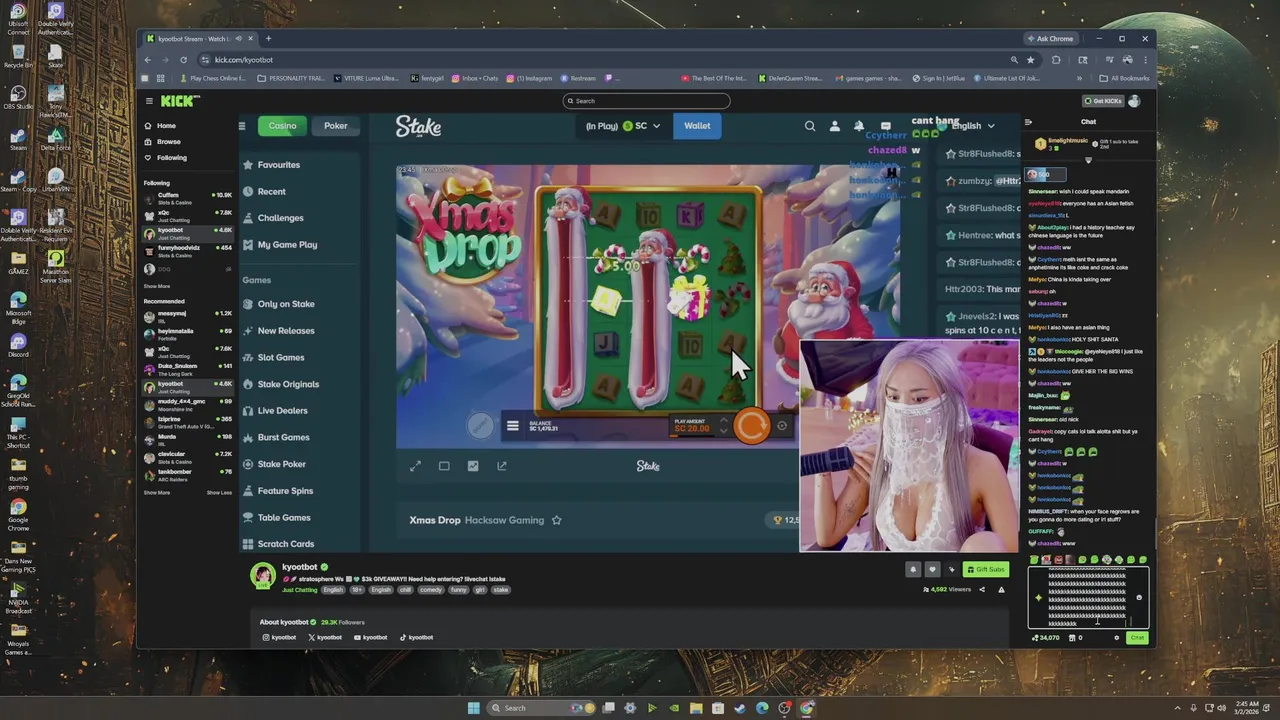Open messymaj recommended channel
The width and height of the screenshot is (1280, 720).
click(187, 316)
